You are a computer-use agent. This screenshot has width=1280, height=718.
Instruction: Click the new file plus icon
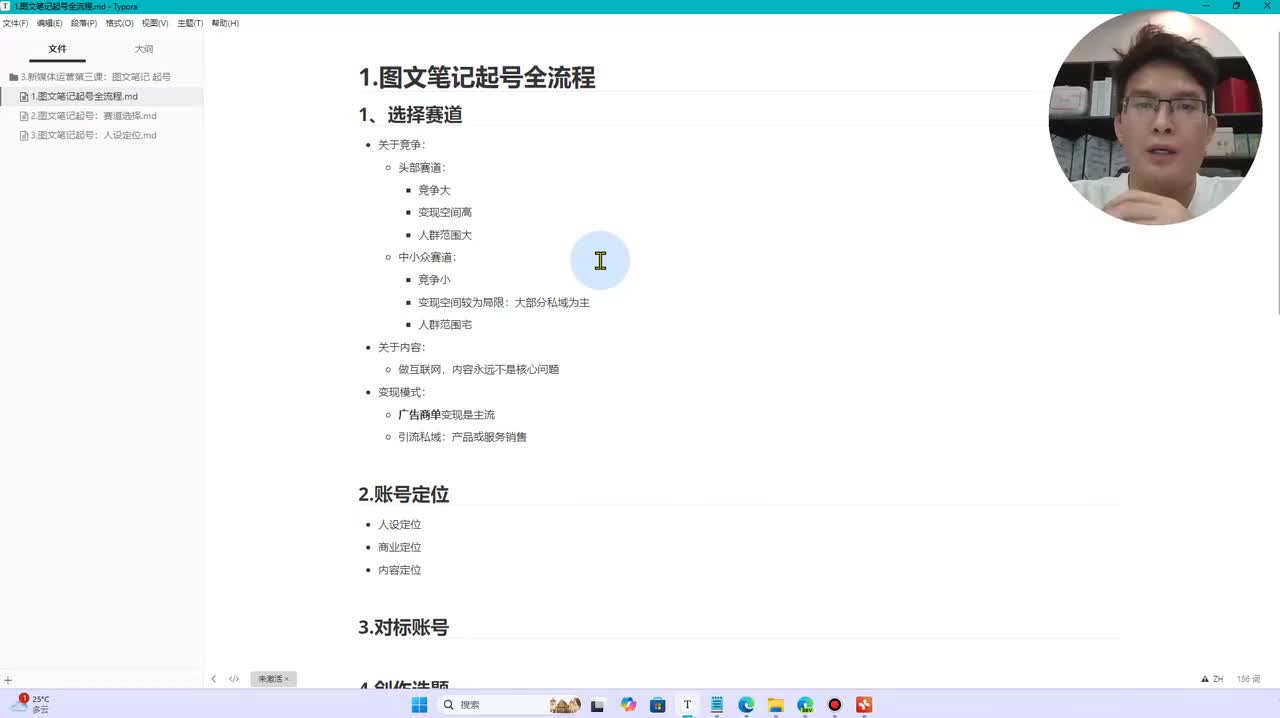click(8, 680)
